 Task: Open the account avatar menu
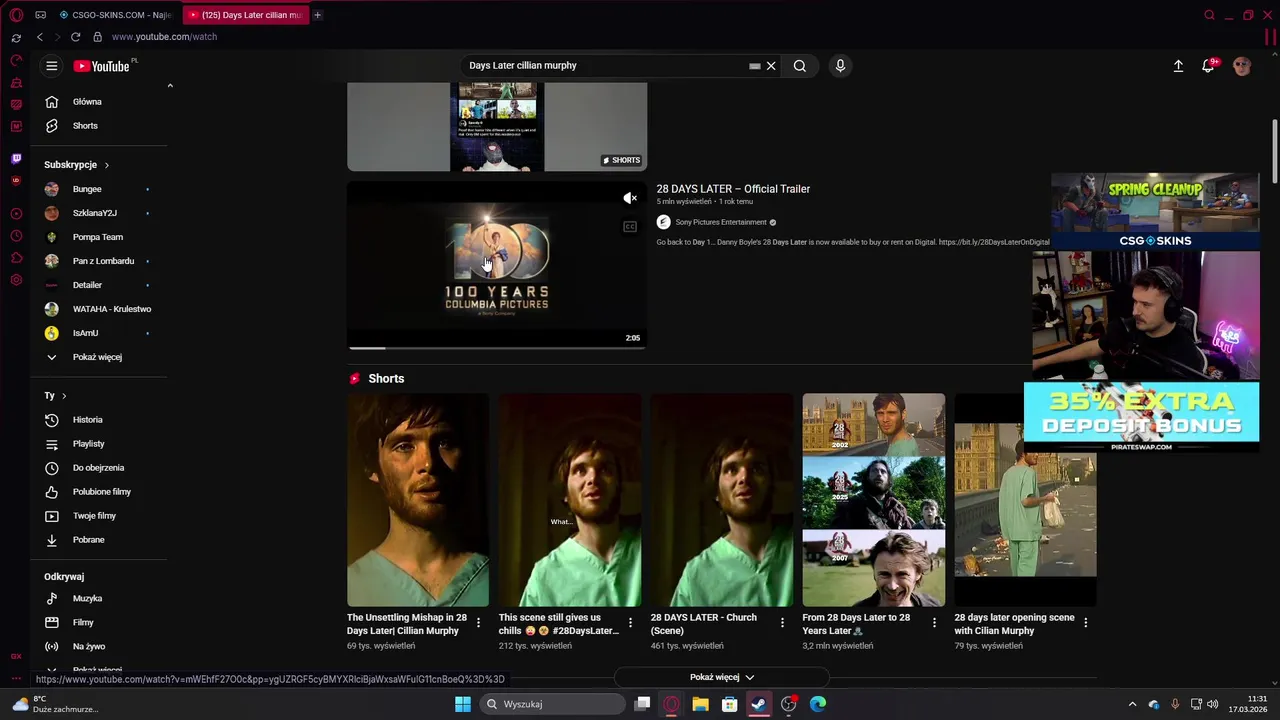pos(1242,66)
